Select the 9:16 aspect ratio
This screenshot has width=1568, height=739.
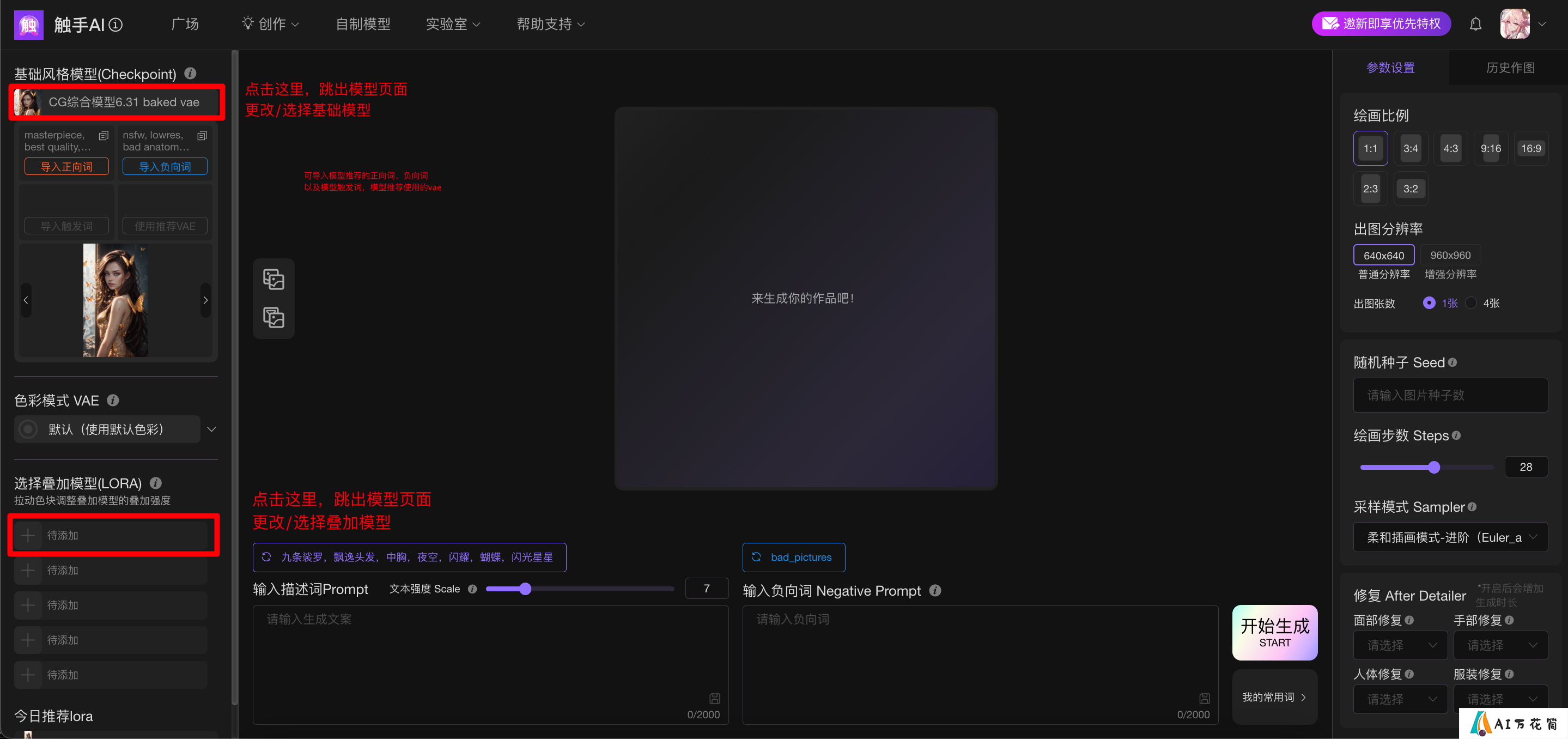[x=1491, y=148]
